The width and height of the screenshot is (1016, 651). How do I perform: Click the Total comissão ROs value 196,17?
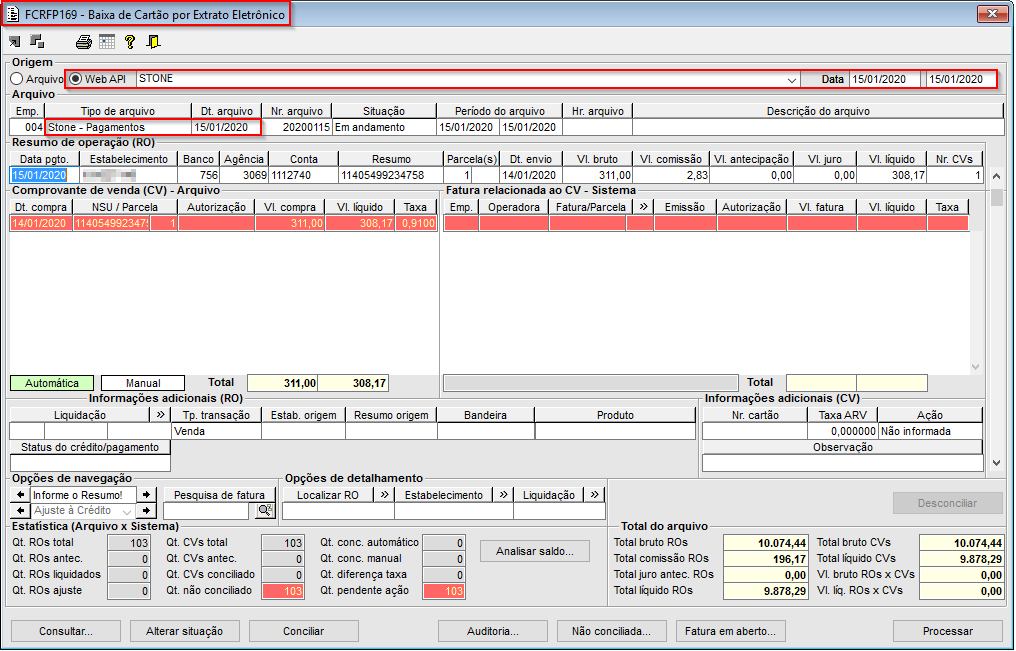pyautogui.click(x=766, y=559)
